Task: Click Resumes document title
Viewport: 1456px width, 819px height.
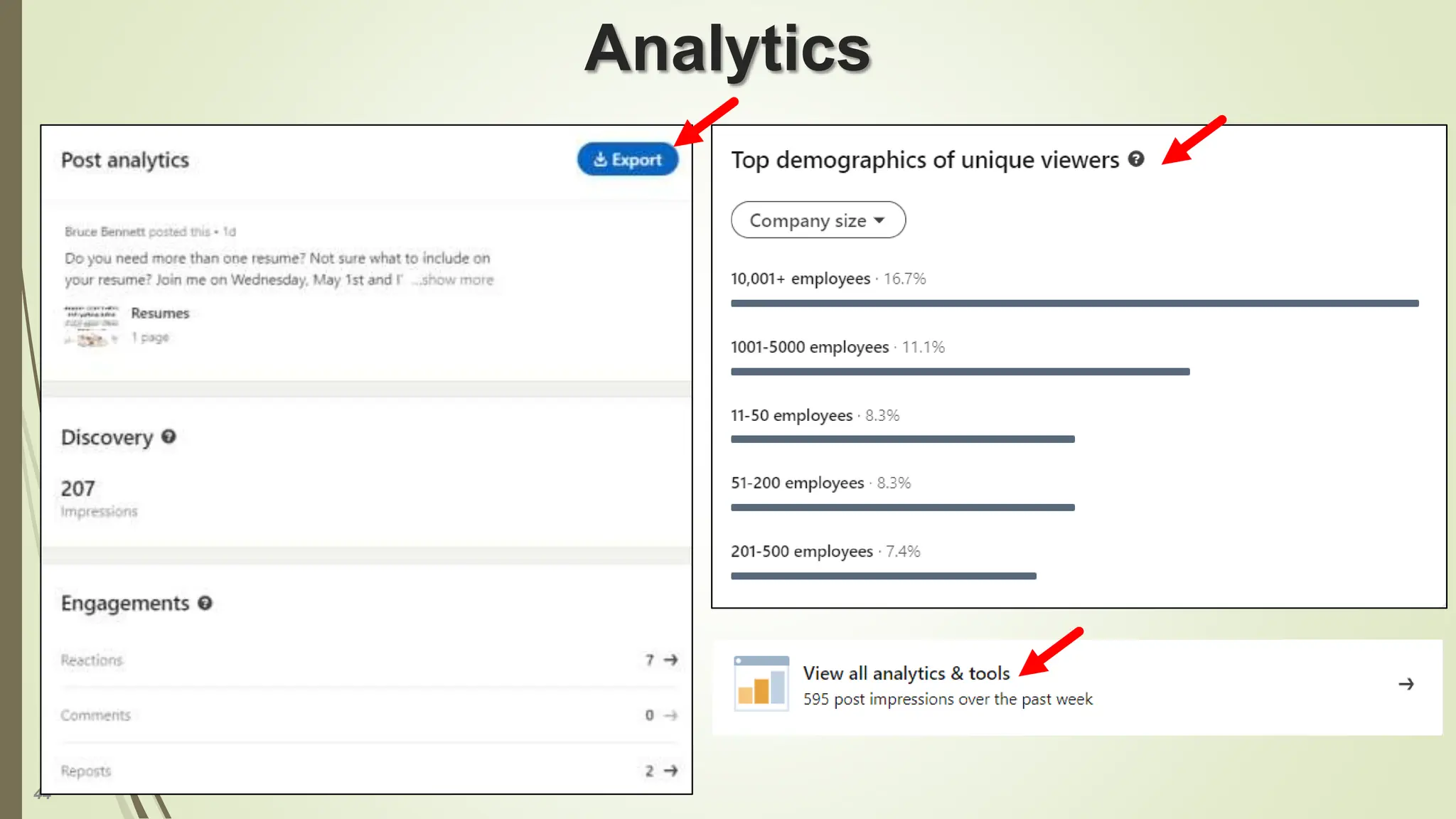Action: point(160,314)
